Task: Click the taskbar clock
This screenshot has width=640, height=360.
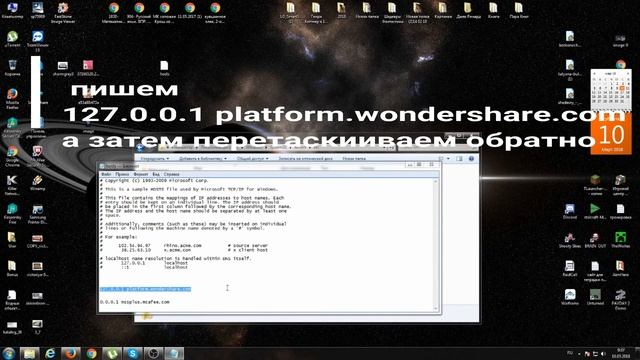Action: (621, 353)
